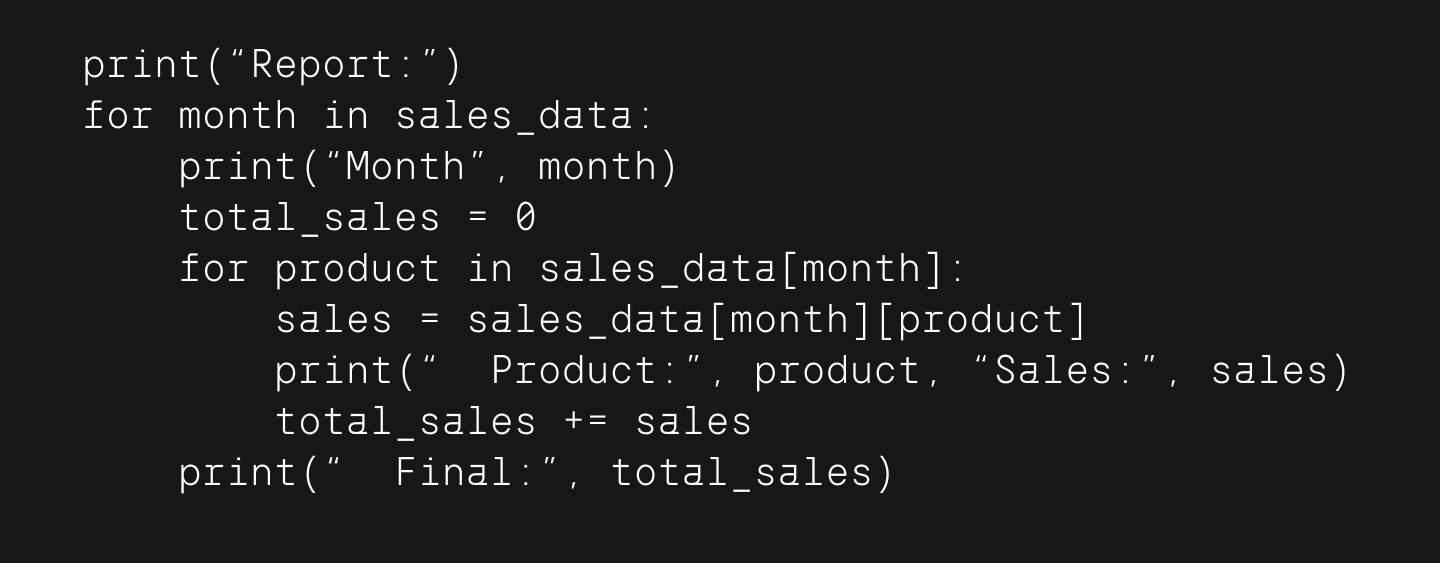Click the "Month" string literal
This screenshot has height=563, width=1440.
pyautogui.click(x=405, y=166)
